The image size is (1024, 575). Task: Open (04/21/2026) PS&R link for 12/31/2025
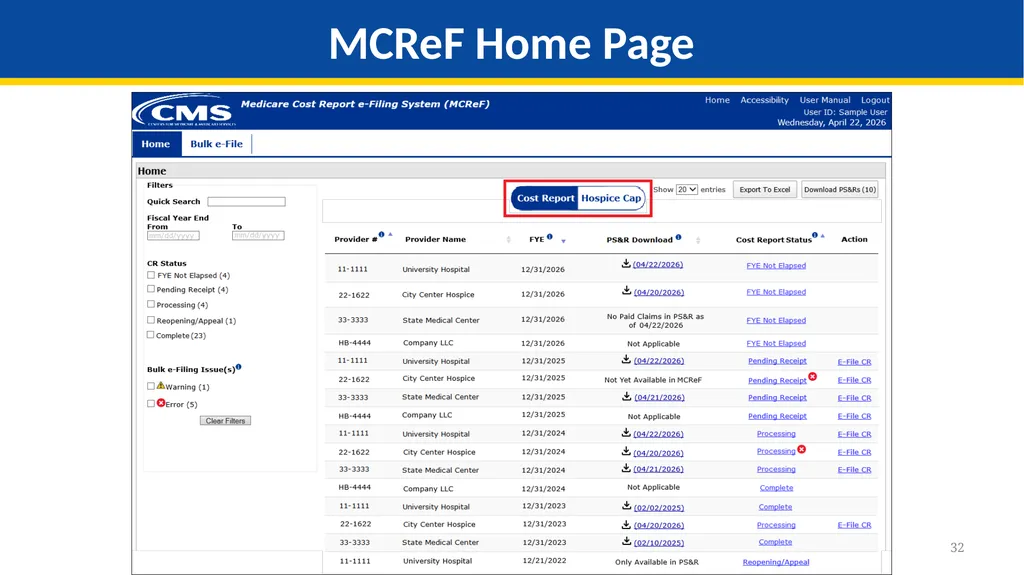(x=659, y=397)
